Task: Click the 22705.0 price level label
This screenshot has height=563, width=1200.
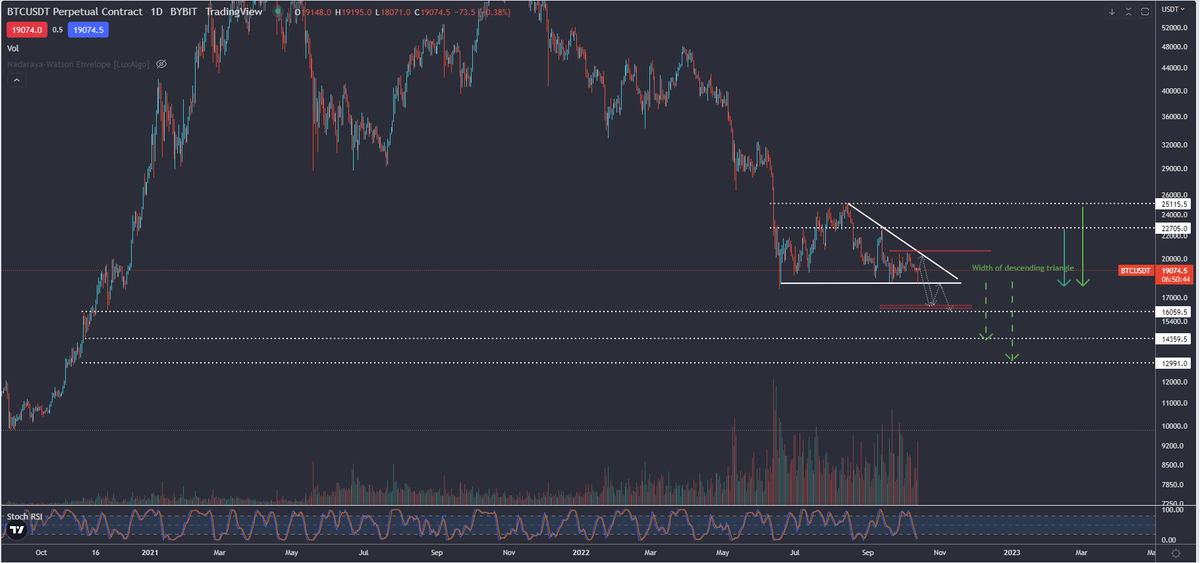Action: pyautogui.click(x=1174, y=229)
